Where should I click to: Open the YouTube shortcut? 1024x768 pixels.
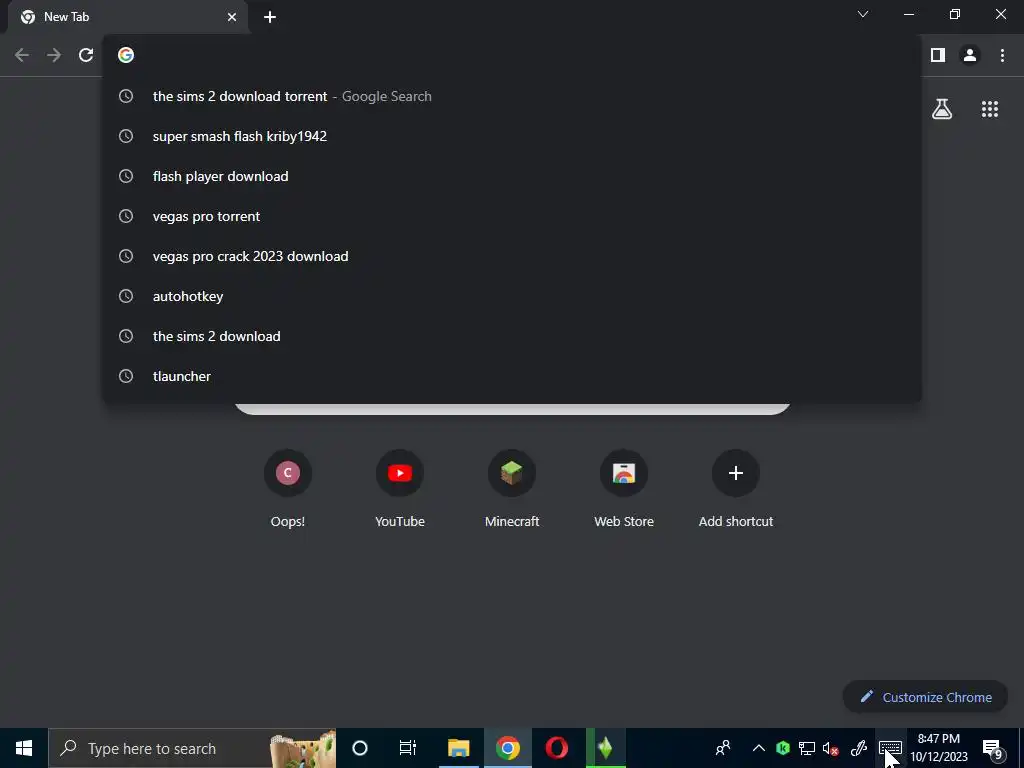pyautogui.click(x=400, y=488)
